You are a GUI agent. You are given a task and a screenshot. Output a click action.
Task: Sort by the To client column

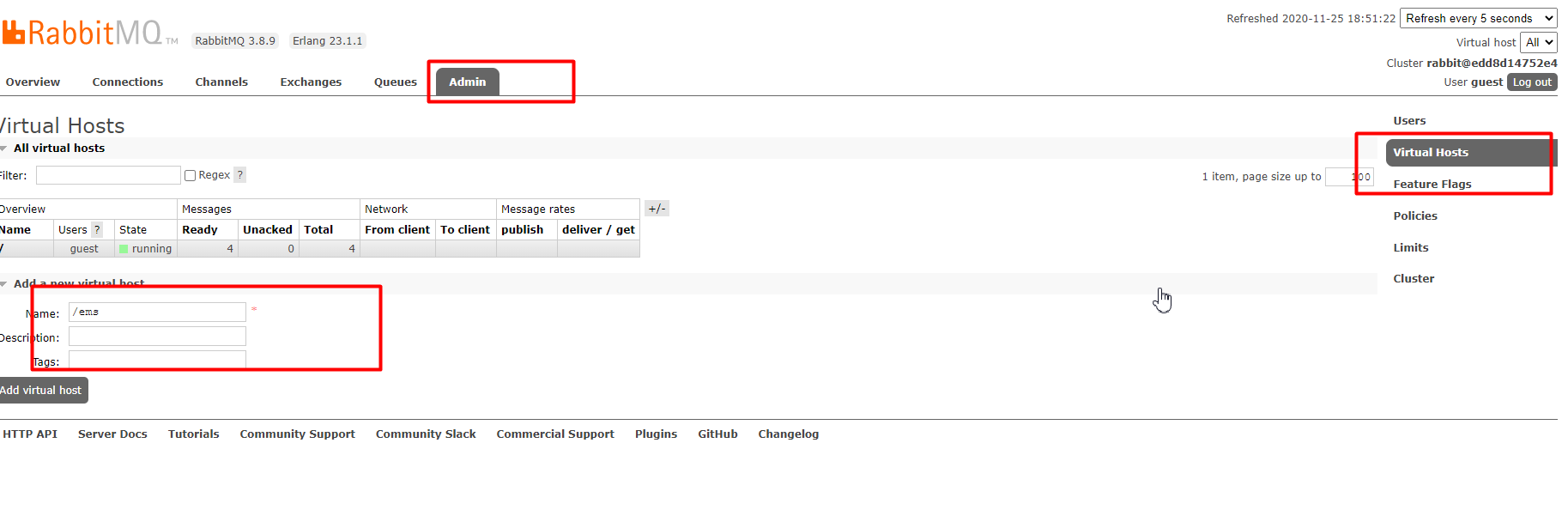[465, 230]
